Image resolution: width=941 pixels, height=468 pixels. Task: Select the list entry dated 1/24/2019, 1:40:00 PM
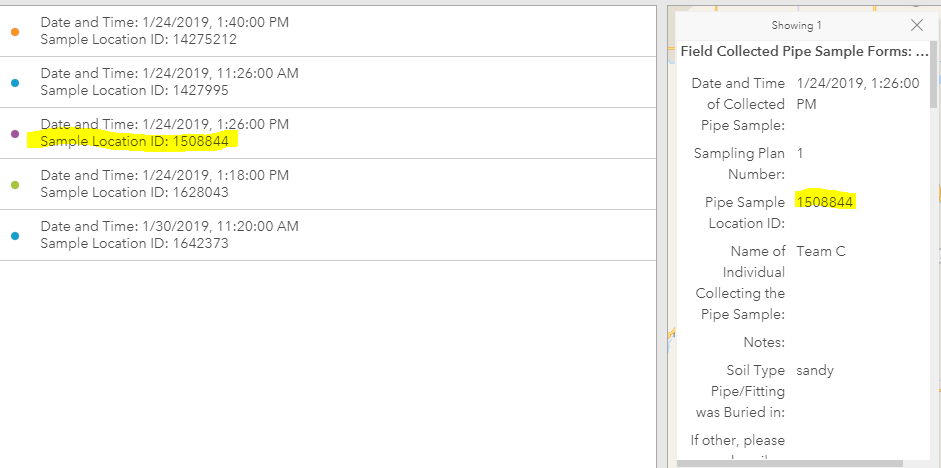point(165,22)
